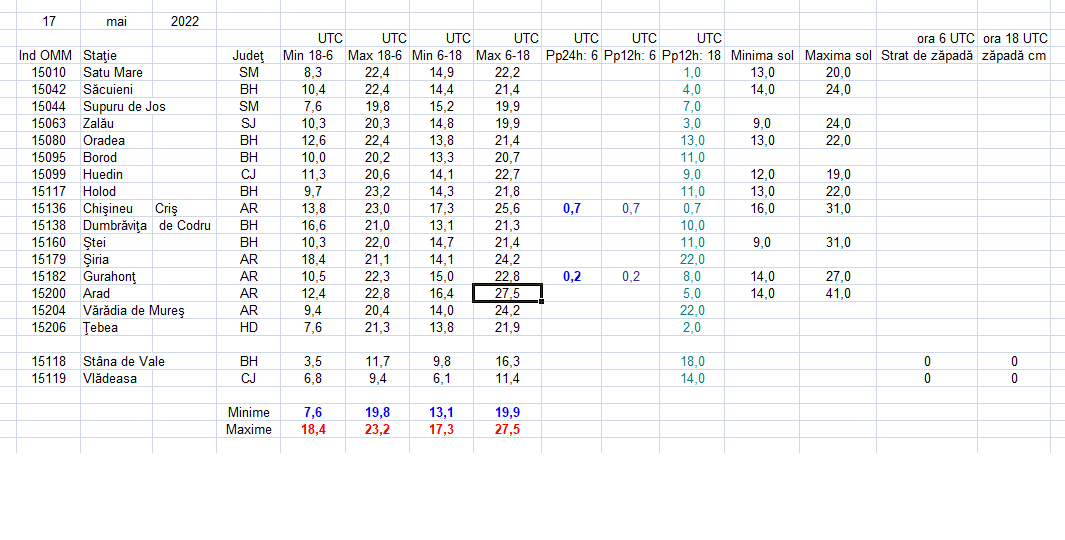The width and height of the screenshot is (1065, 540).
Task: Select the station cell 'Chişineu'
Action: tap(116, 209)
